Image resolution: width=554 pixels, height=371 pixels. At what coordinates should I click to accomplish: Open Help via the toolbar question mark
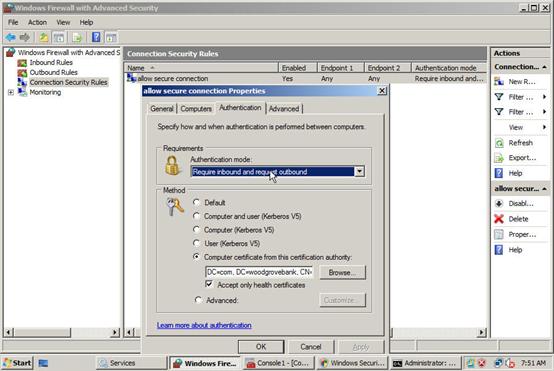[x=96, y=37]
